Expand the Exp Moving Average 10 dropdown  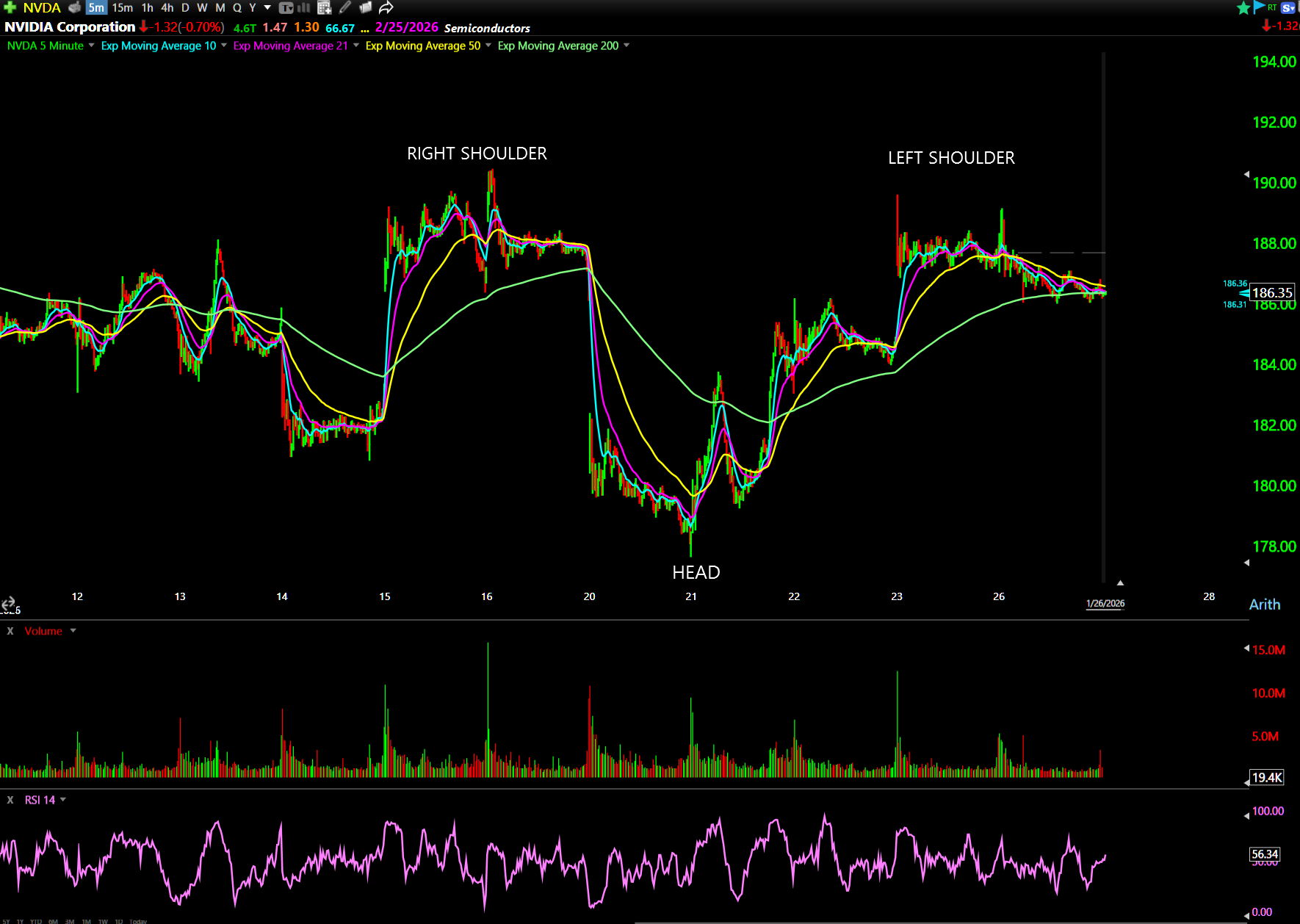(224, 46)
